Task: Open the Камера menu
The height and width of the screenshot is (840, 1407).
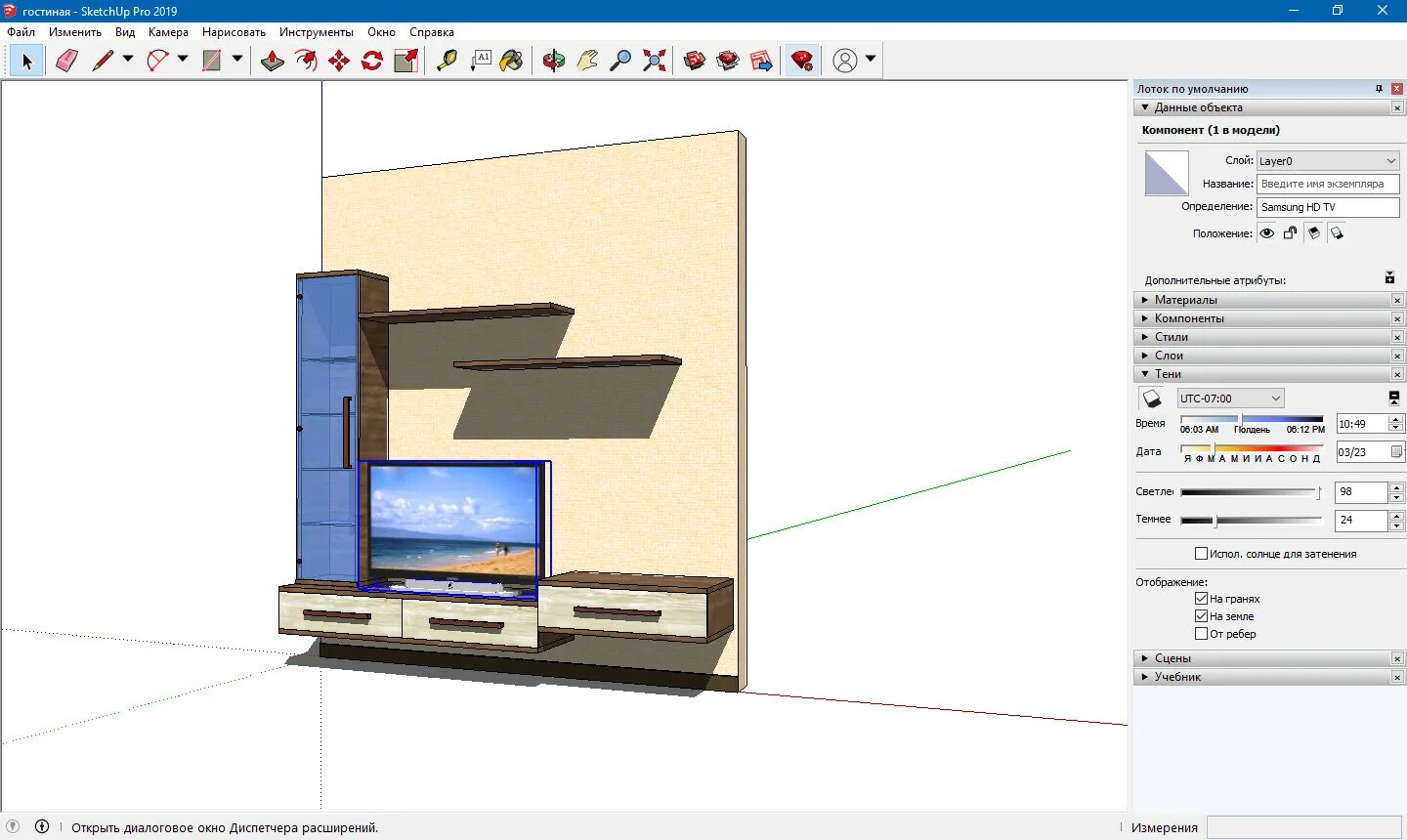Action: point(168,32)
